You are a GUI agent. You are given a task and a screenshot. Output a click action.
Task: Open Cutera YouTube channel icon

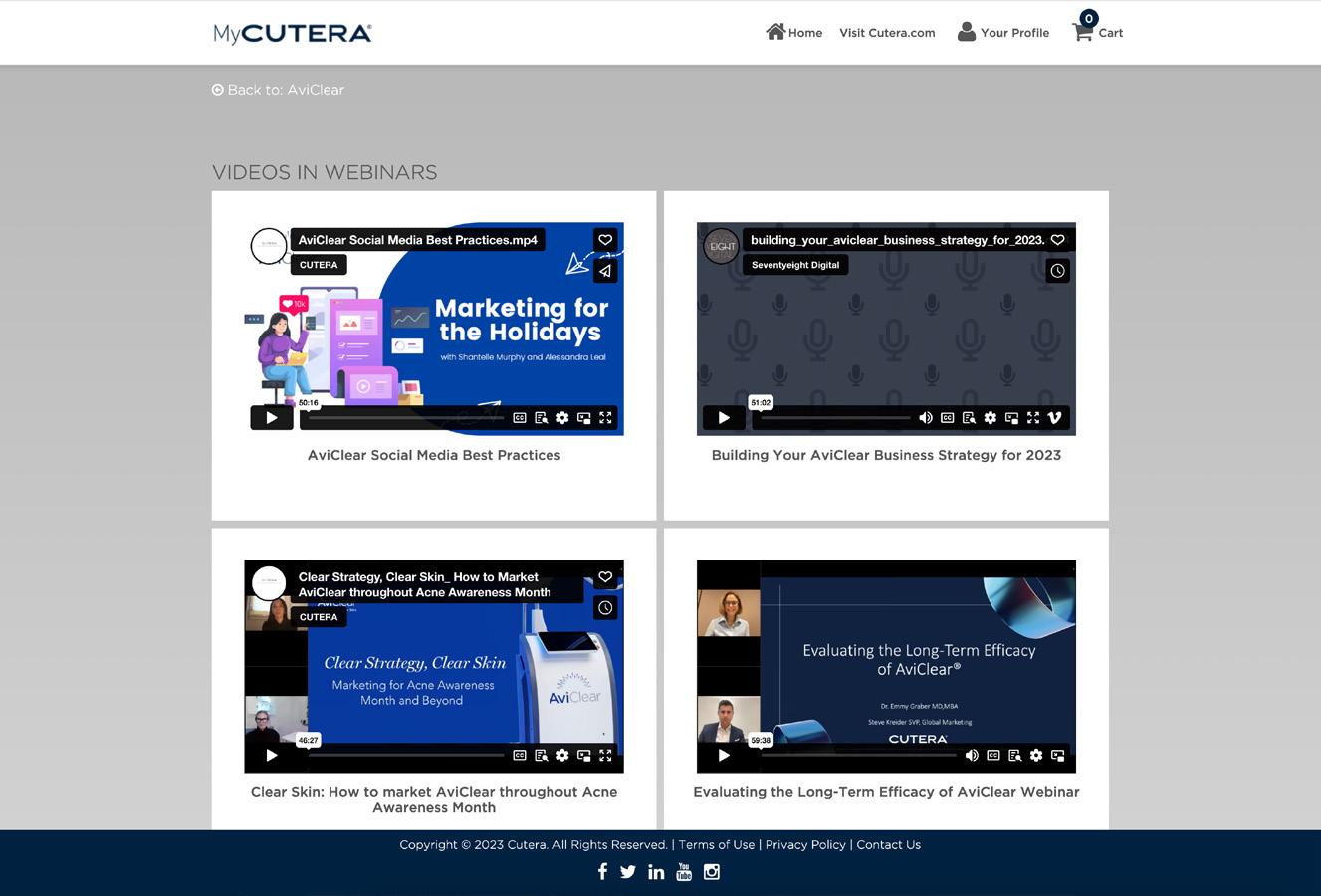684,872
